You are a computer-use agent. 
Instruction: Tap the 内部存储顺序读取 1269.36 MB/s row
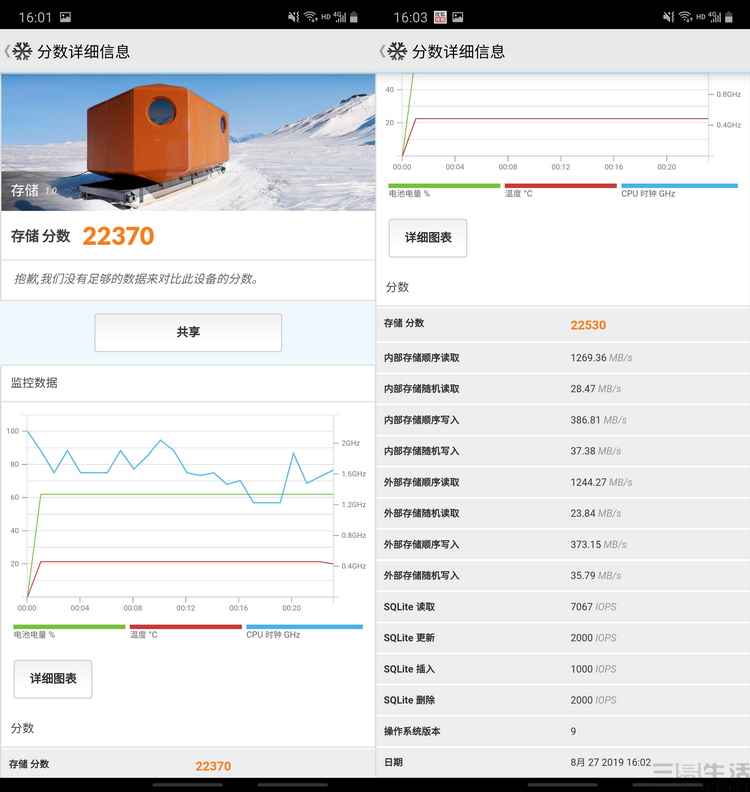[563, 358]
